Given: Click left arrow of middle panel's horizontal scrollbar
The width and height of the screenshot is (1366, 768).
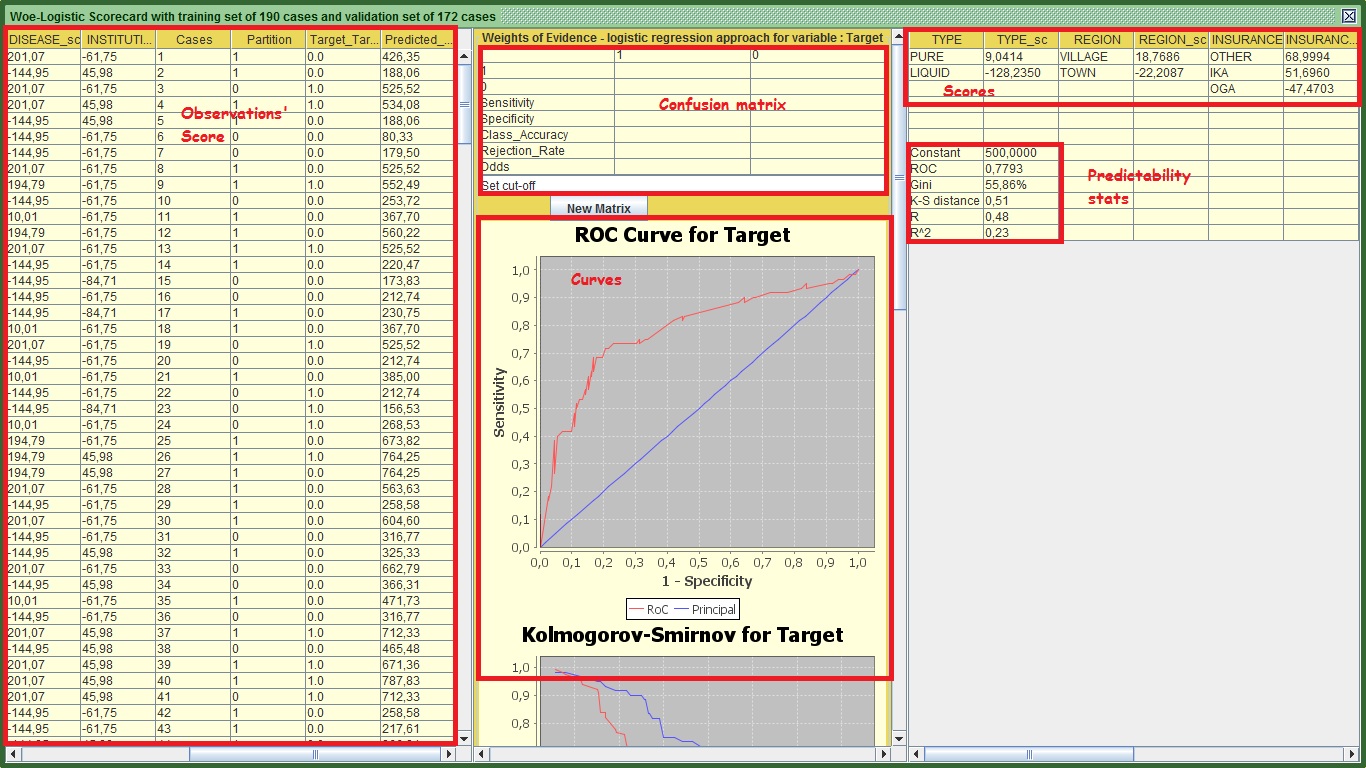Looking at the screenshot, I should point(483,755).
